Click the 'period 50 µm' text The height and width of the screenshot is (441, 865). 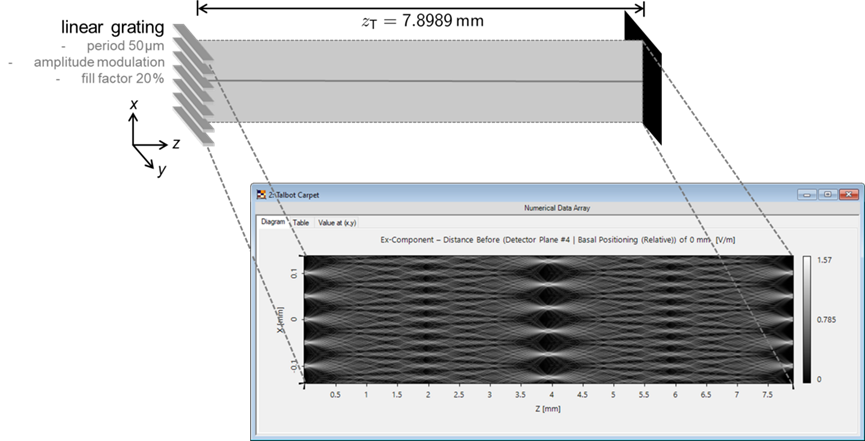coord(125,45)
